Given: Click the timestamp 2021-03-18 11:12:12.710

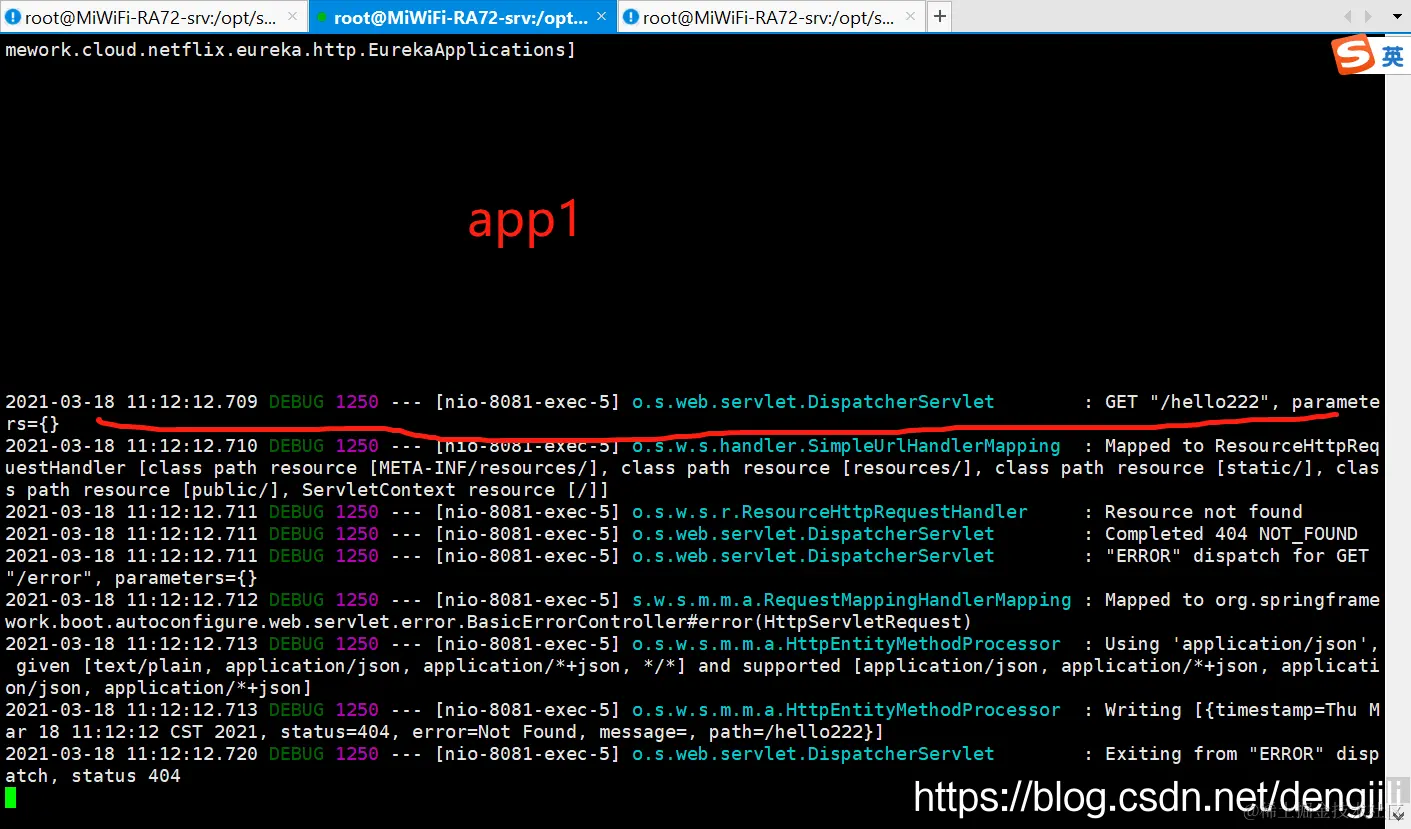Looking at the screenshot, I should pyautogui.click(x=131, y=446).
